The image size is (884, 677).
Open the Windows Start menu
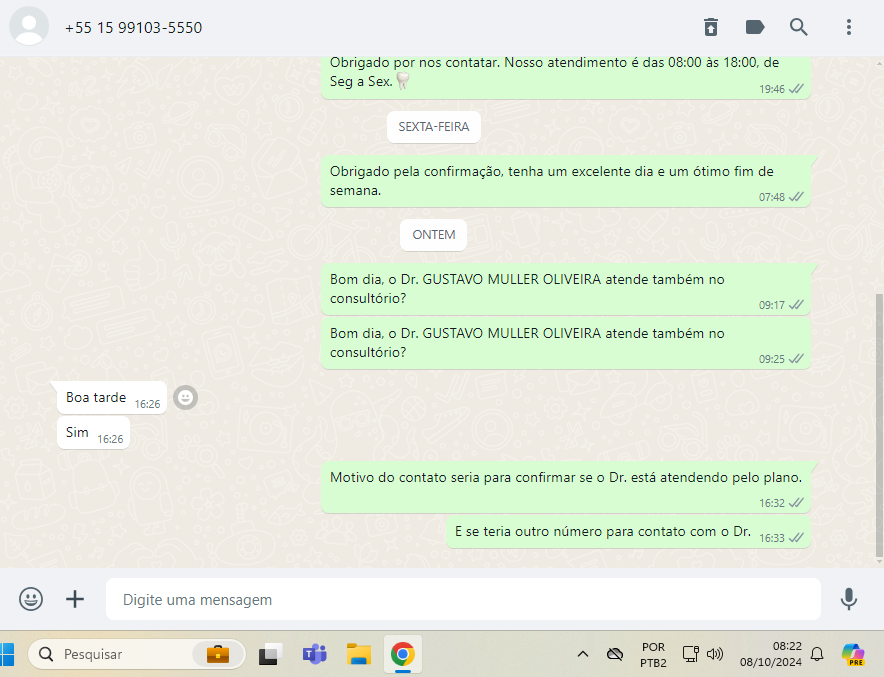[x=7, y=654]
